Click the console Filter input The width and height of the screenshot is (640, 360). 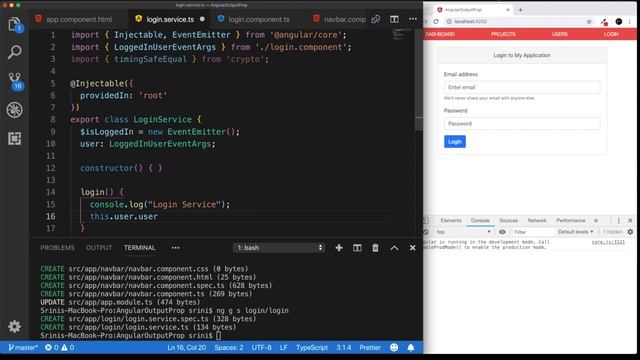pos(533,232)
